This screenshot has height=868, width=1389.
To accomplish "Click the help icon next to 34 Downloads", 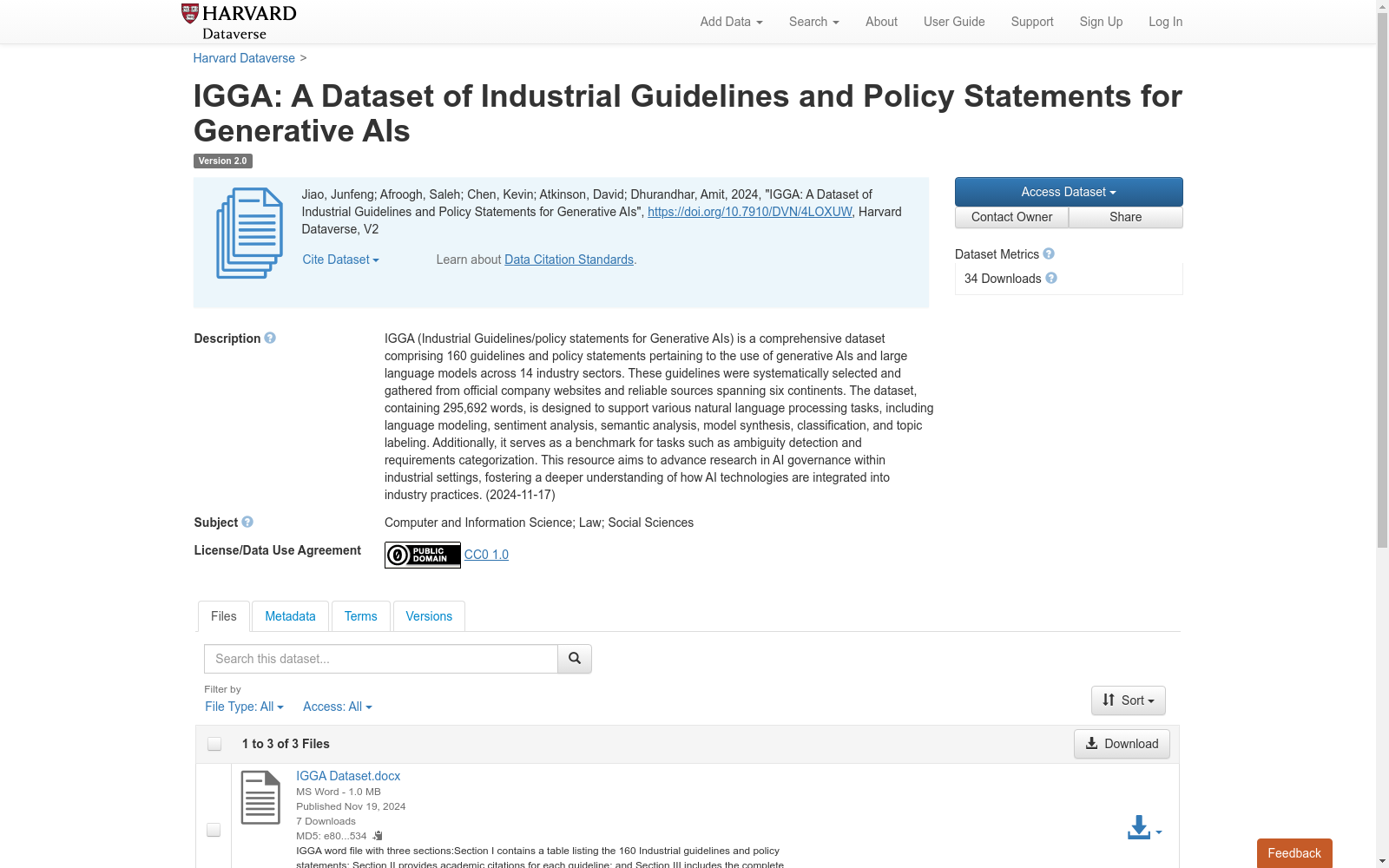I will click(x=1051, y=278).
